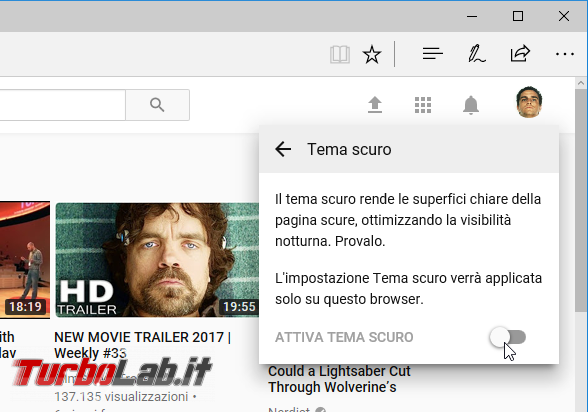Open Edge reading view book icon

click(x=340, y=55)
